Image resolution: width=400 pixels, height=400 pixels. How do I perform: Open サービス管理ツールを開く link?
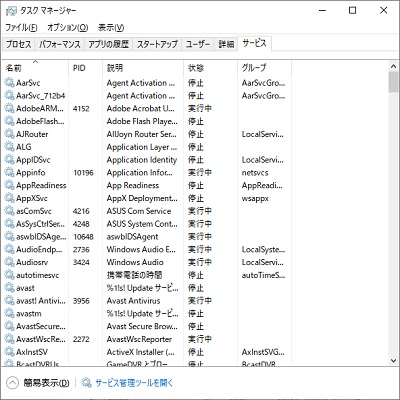134,383
